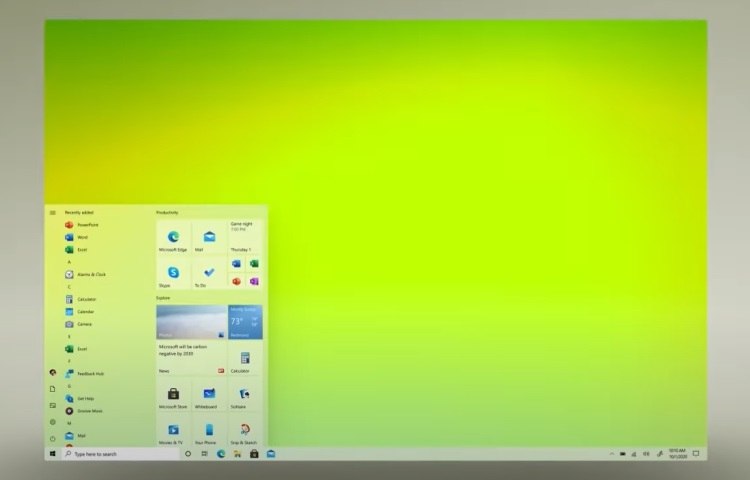
Task: Click the pen icon in the tray
Action: (660, 454)
